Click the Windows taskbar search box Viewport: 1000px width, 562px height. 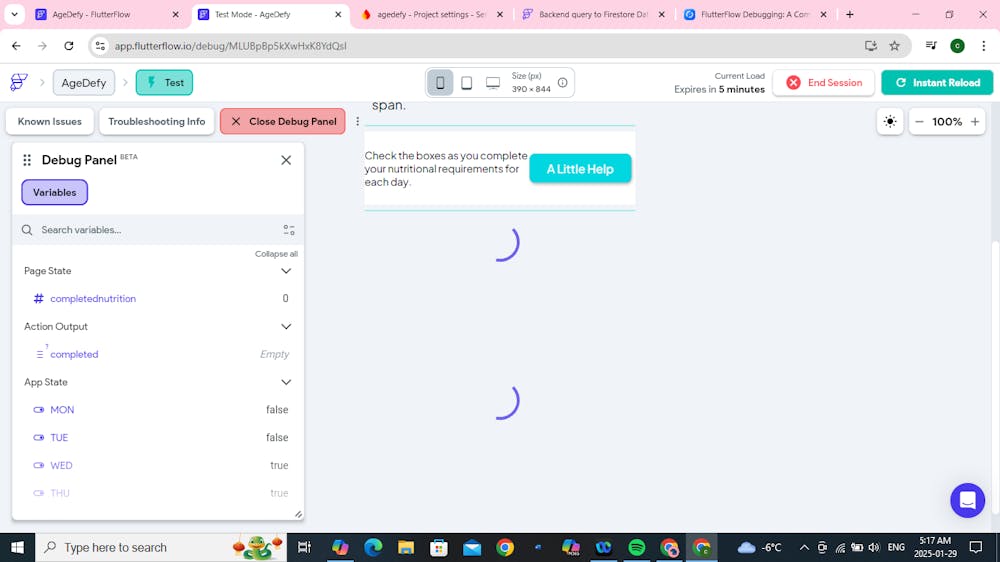162,547
